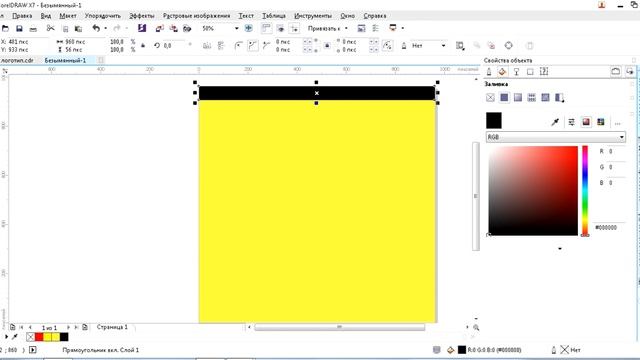
Task: Open the Правка menu
Action: [x=22, y=16]
